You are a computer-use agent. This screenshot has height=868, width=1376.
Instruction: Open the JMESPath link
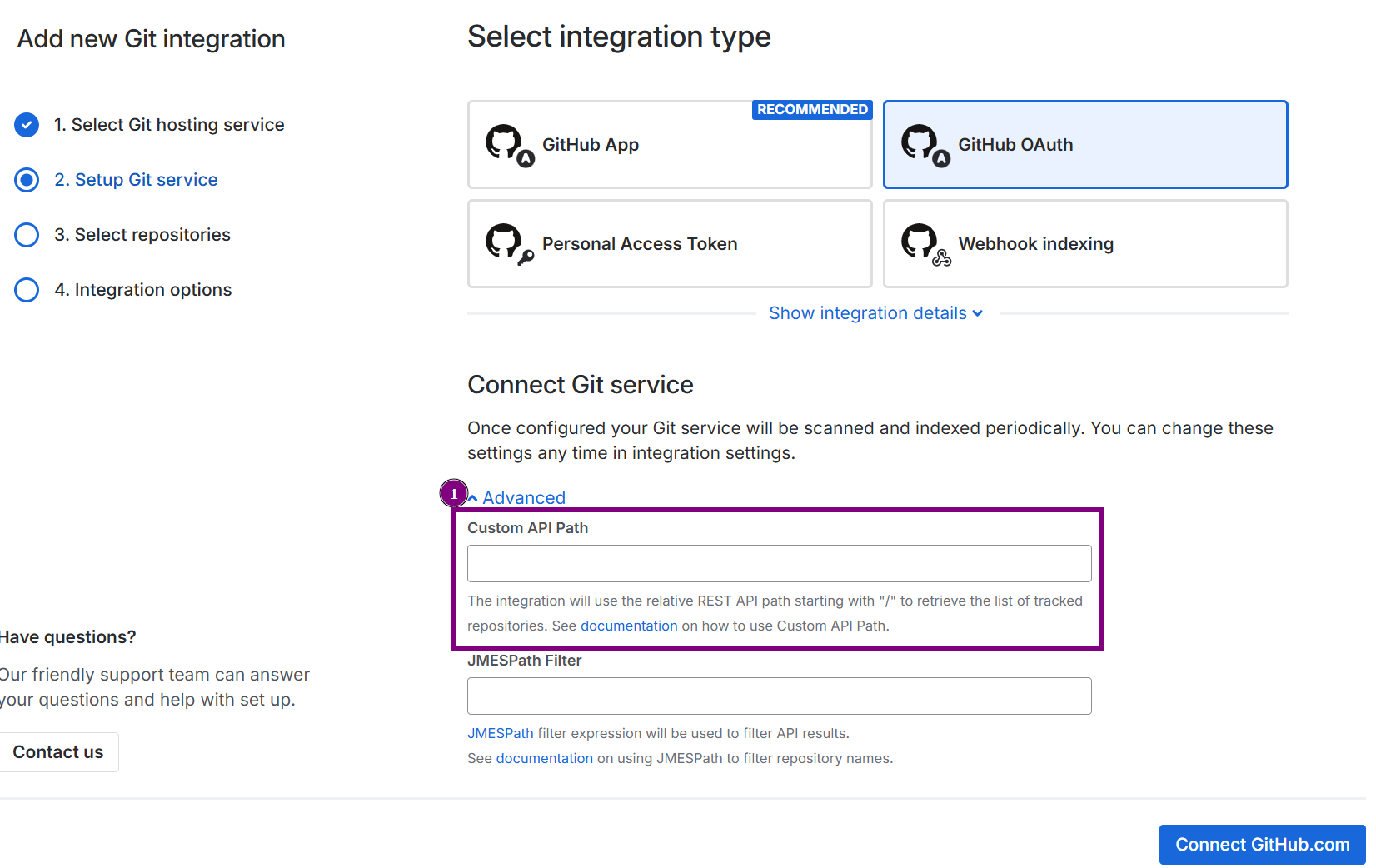pos(500,733)
